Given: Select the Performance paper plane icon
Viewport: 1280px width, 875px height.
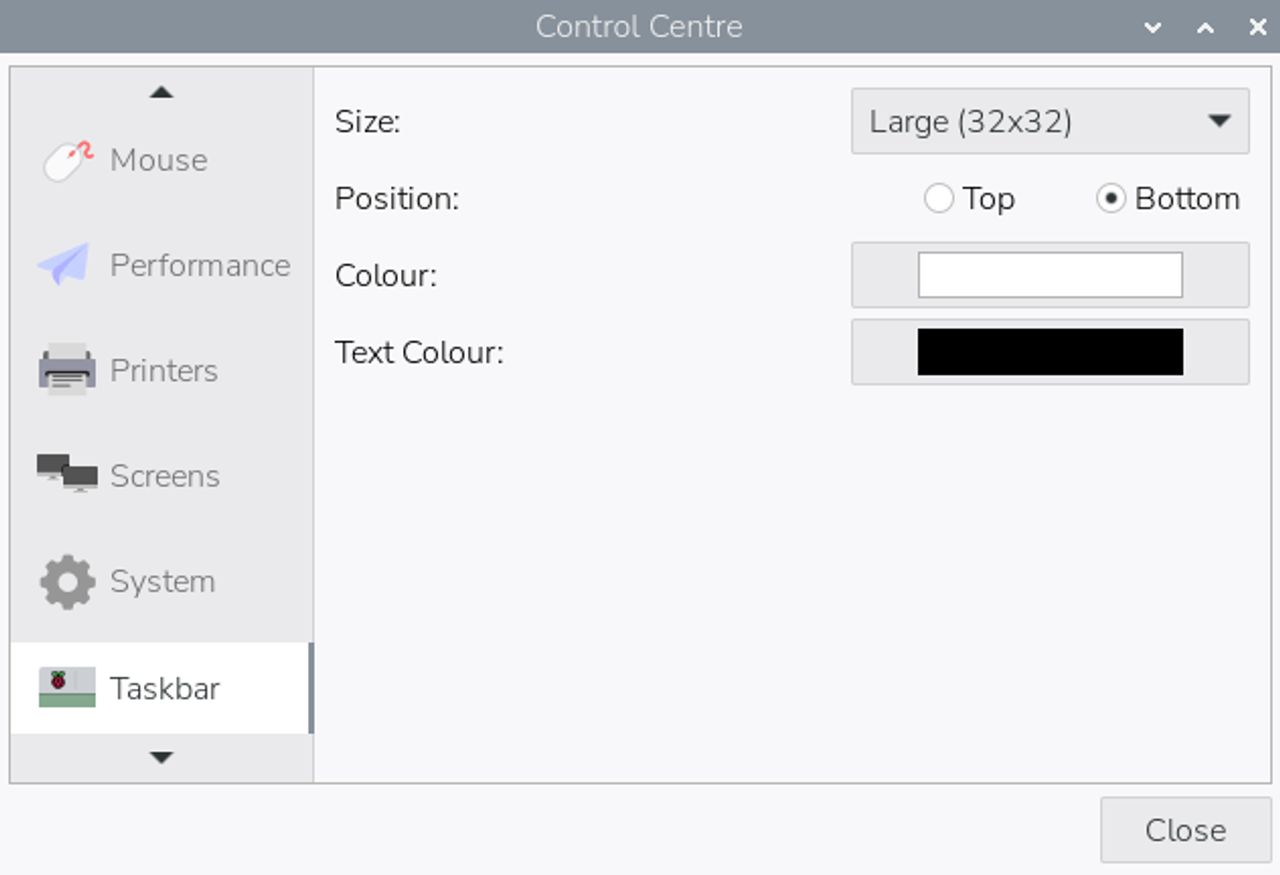Looking at the screenshot, I should tap(64, 265).
